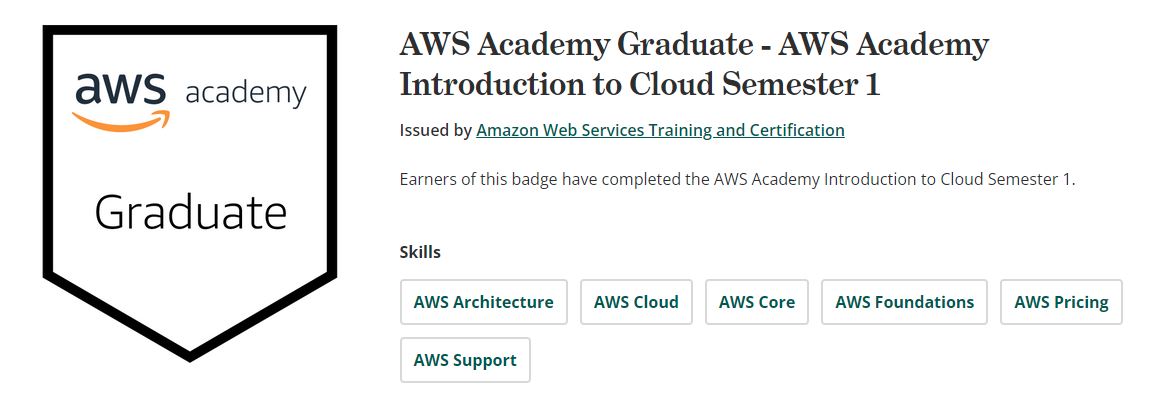This screenshot has height=394, width=1149.
Task: Click the Skills section heading
Action: 420,253
